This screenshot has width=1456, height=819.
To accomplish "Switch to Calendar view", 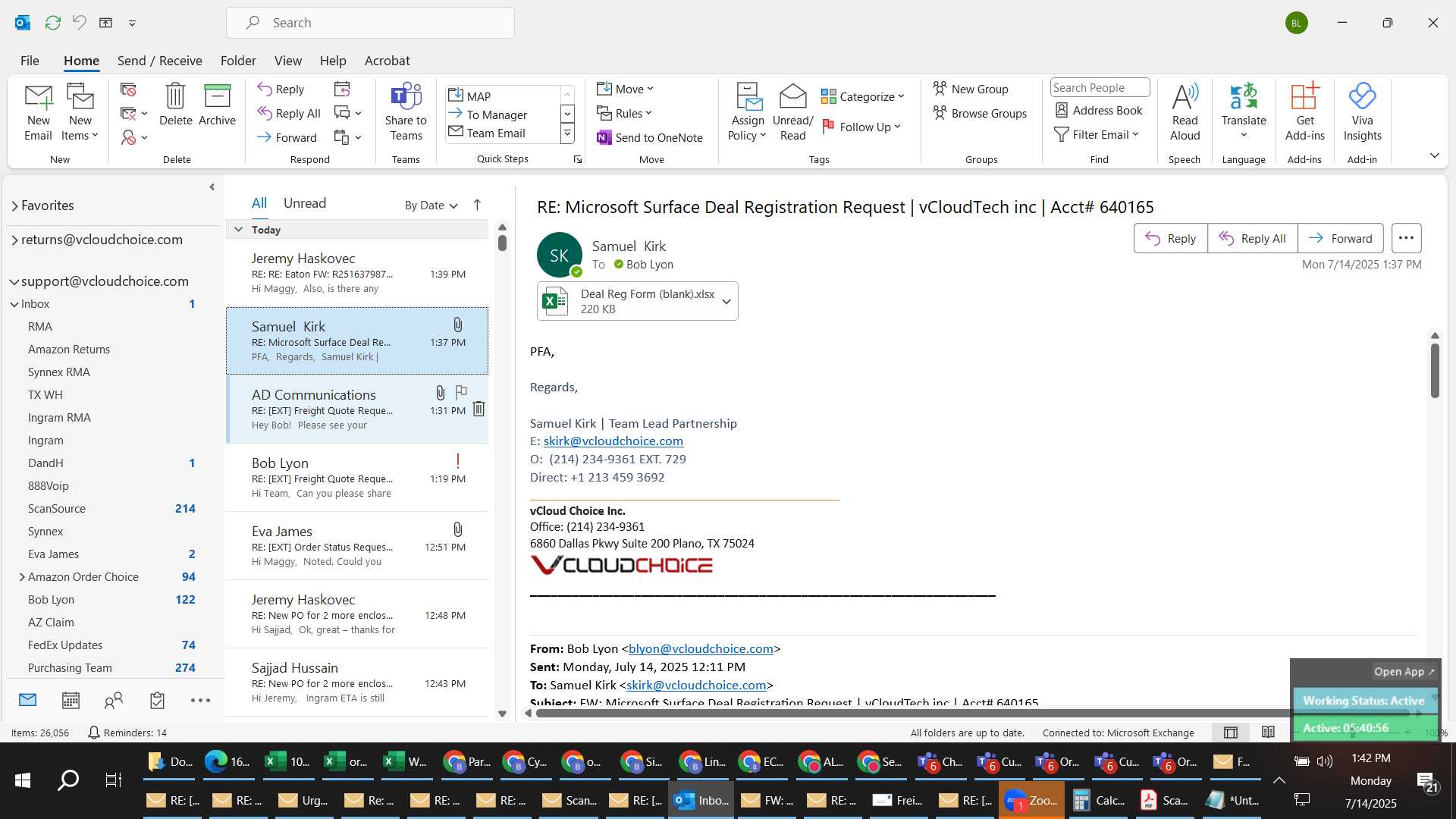I will tap(71, 700).
